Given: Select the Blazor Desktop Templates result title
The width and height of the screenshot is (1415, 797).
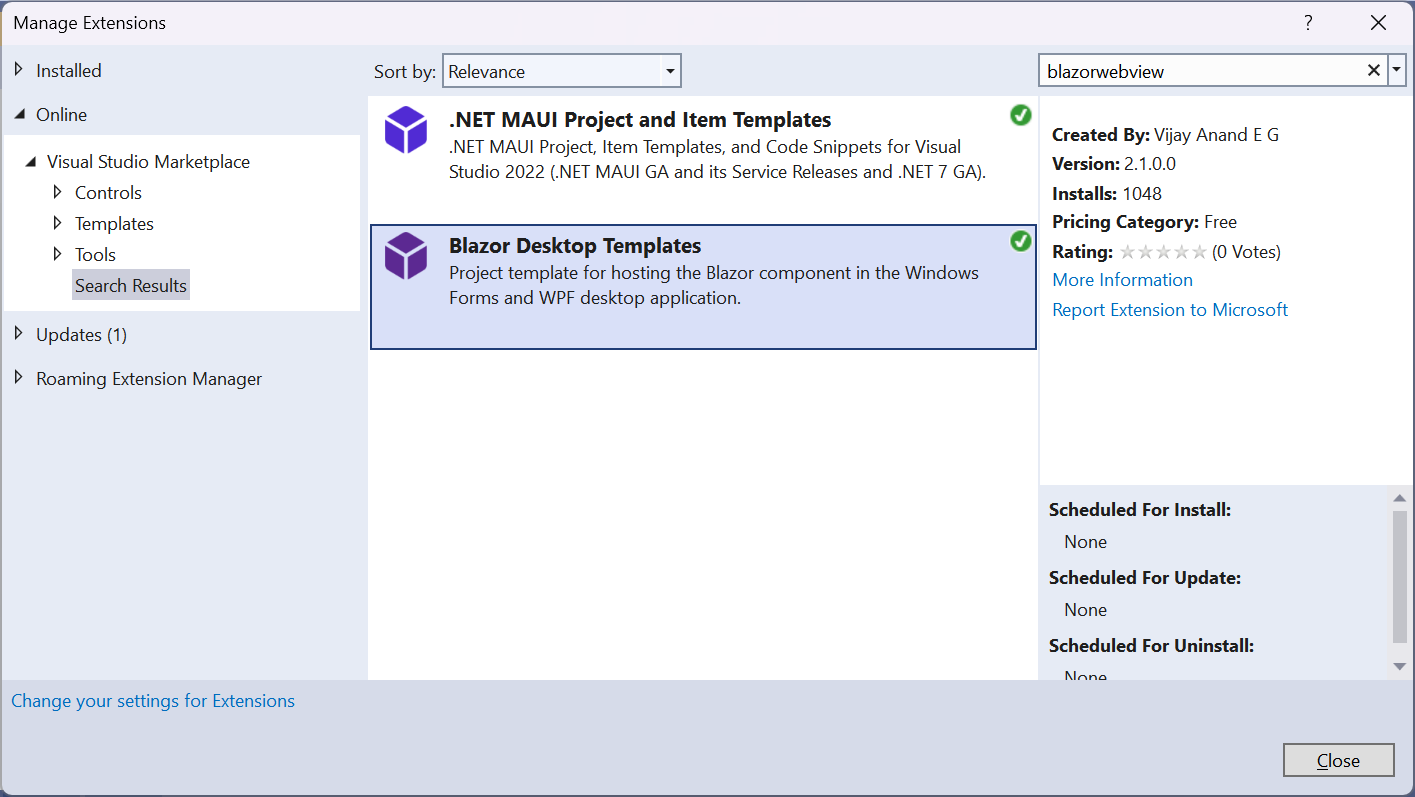Looking at the screenshot, I should pyautogui.click(x=575, y=245).
